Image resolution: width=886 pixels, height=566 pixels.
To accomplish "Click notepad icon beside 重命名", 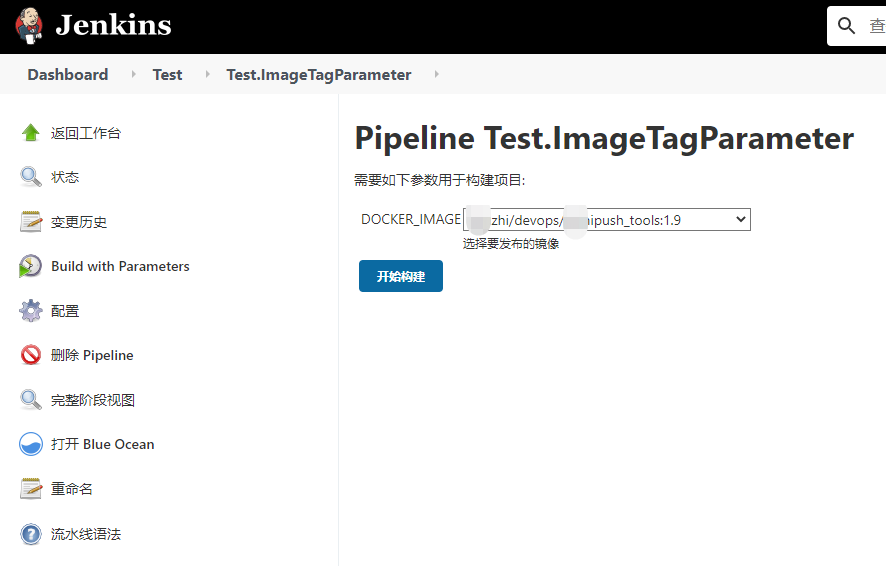I will click(31, 489).
